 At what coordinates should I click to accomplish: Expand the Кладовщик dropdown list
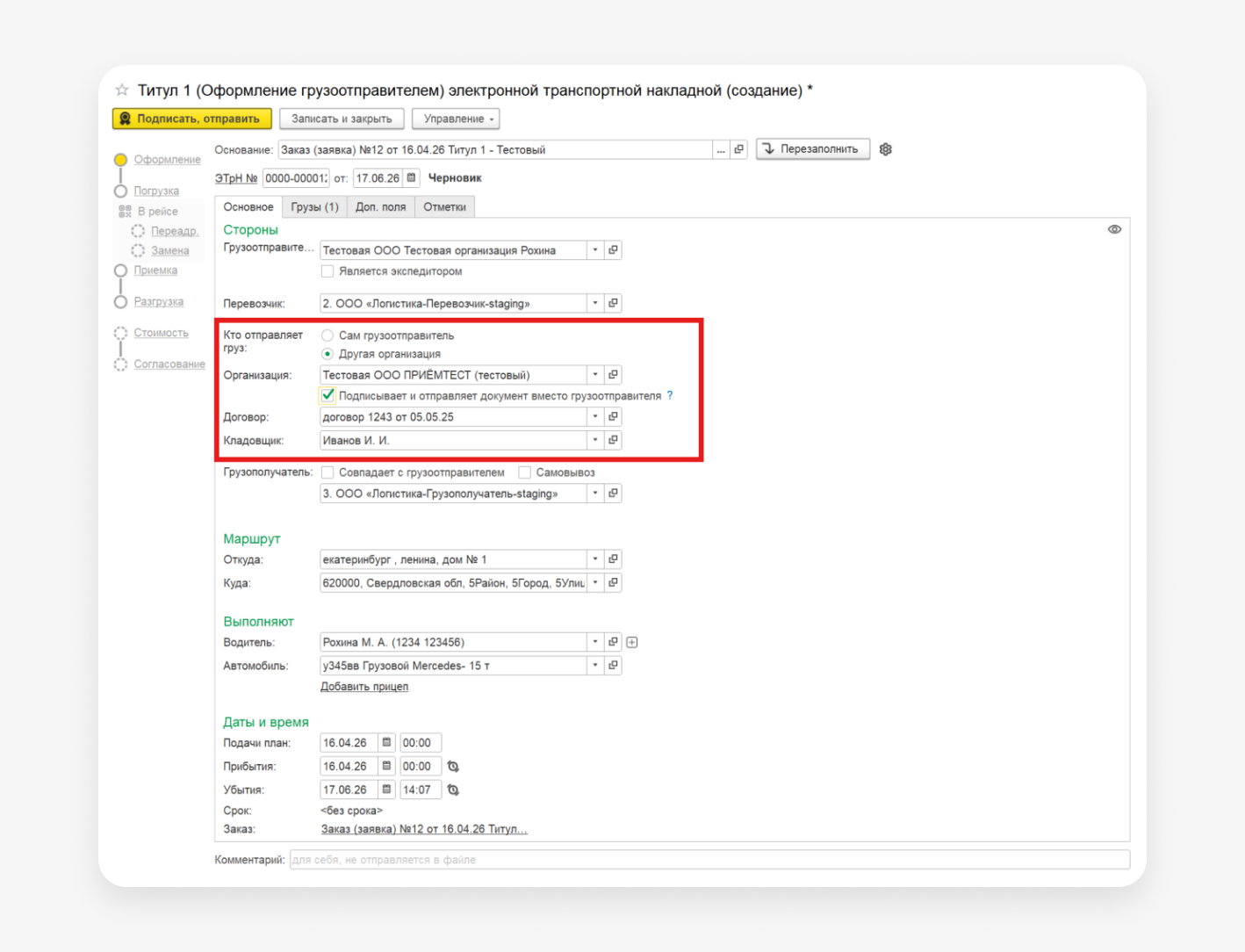pyautogui.click(x=595, y=440)
